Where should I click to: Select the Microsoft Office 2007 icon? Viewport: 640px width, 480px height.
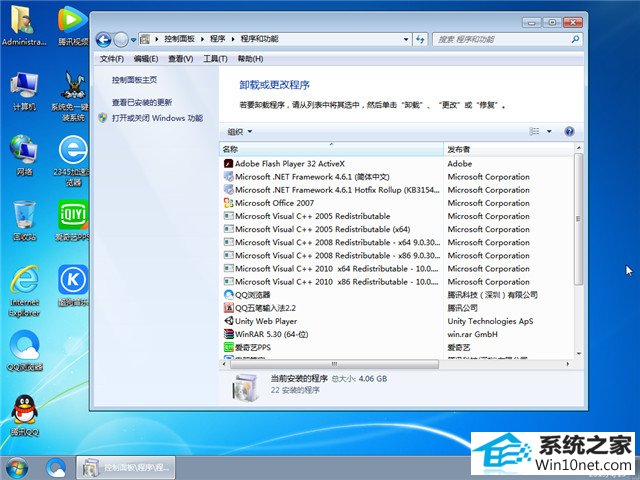tap(229, 203)
